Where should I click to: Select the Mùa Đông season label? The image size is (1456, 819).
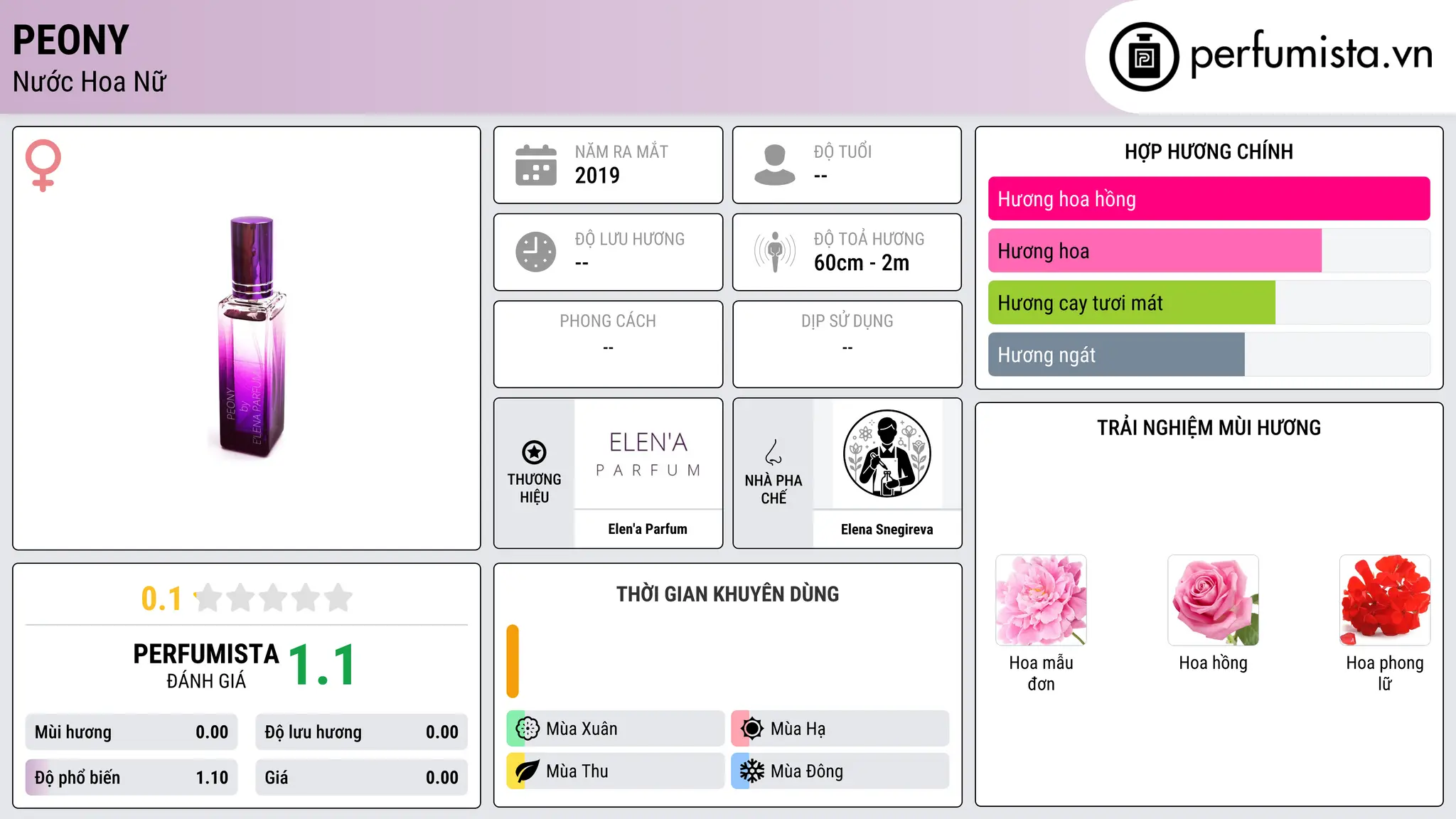(807, 771)
